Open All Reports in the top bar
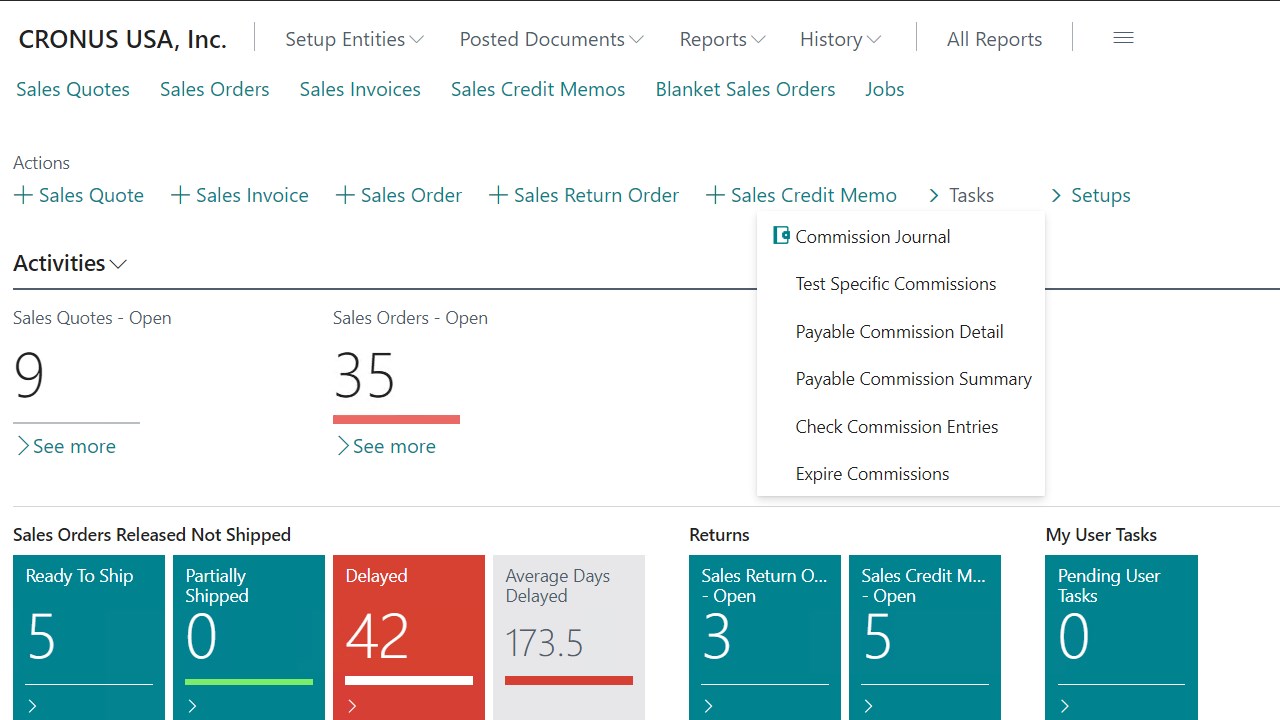 coord(994,39)
